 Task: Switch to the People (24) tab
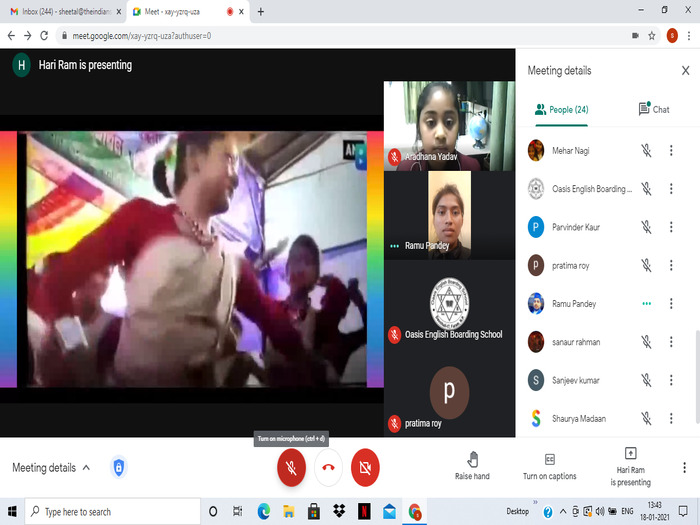562,109
